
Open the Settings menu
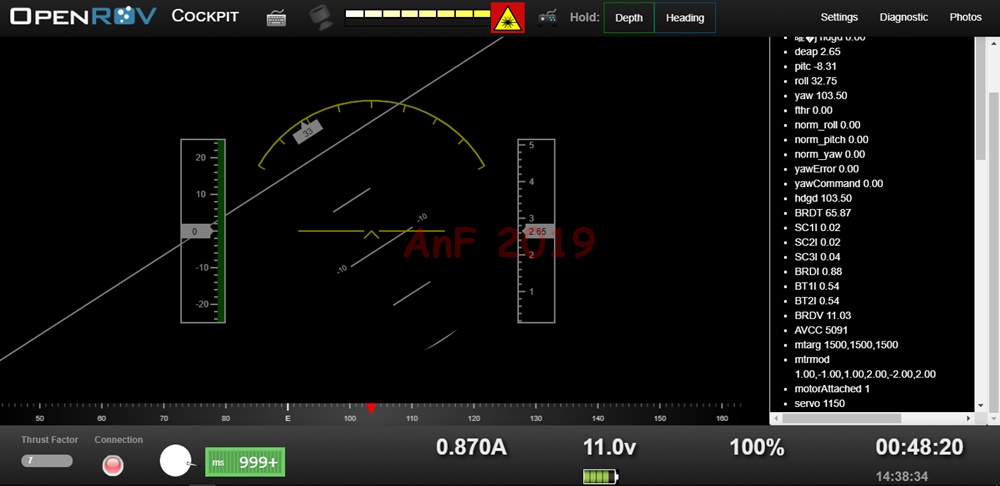839,17
